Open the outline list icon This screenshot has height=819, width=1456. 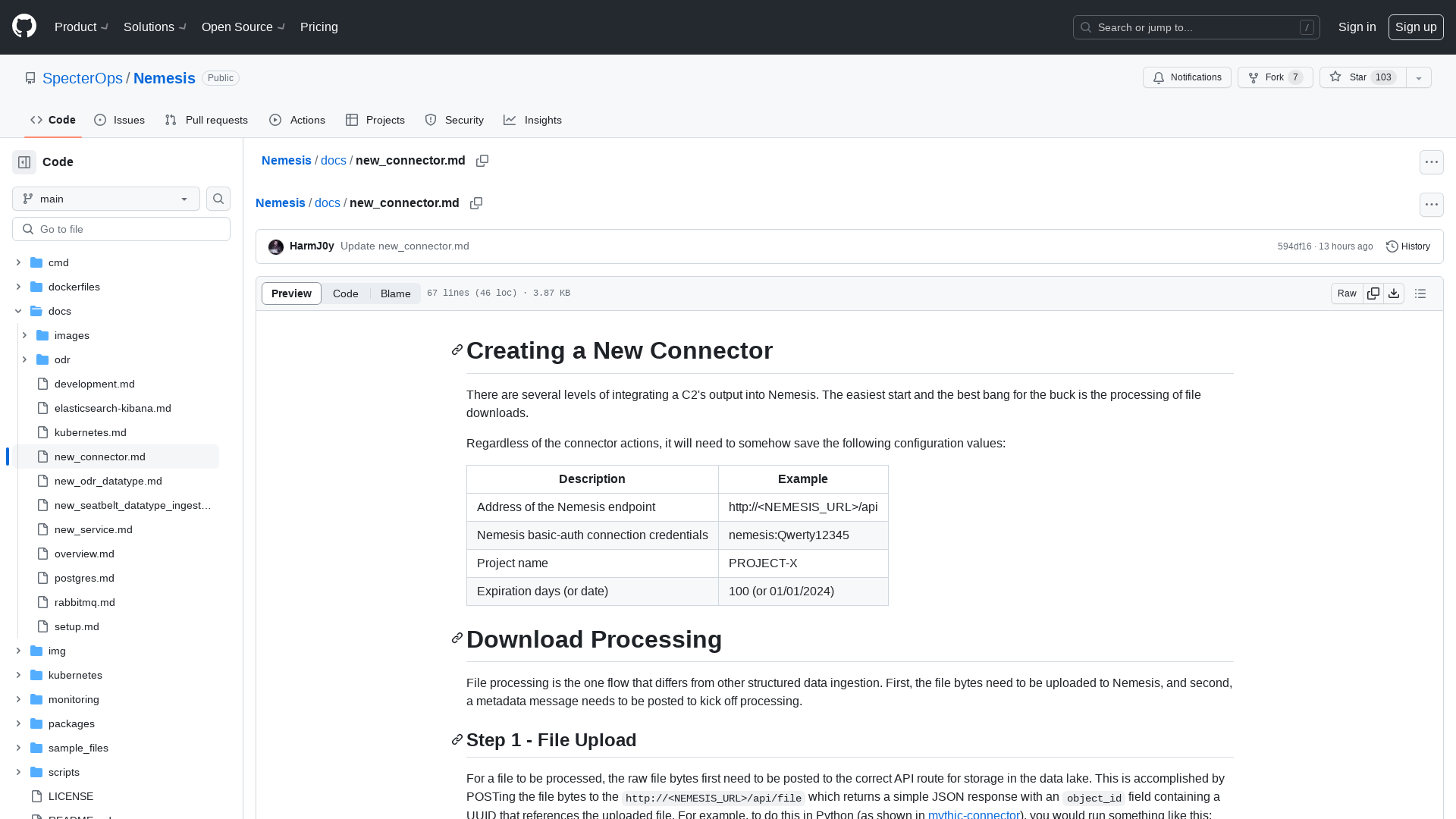pyautogui.click(x=1420, y=293)
